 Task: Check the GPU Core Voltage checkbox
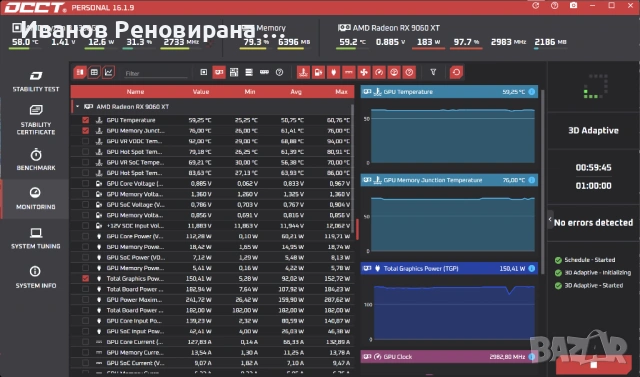coord(85,184)
